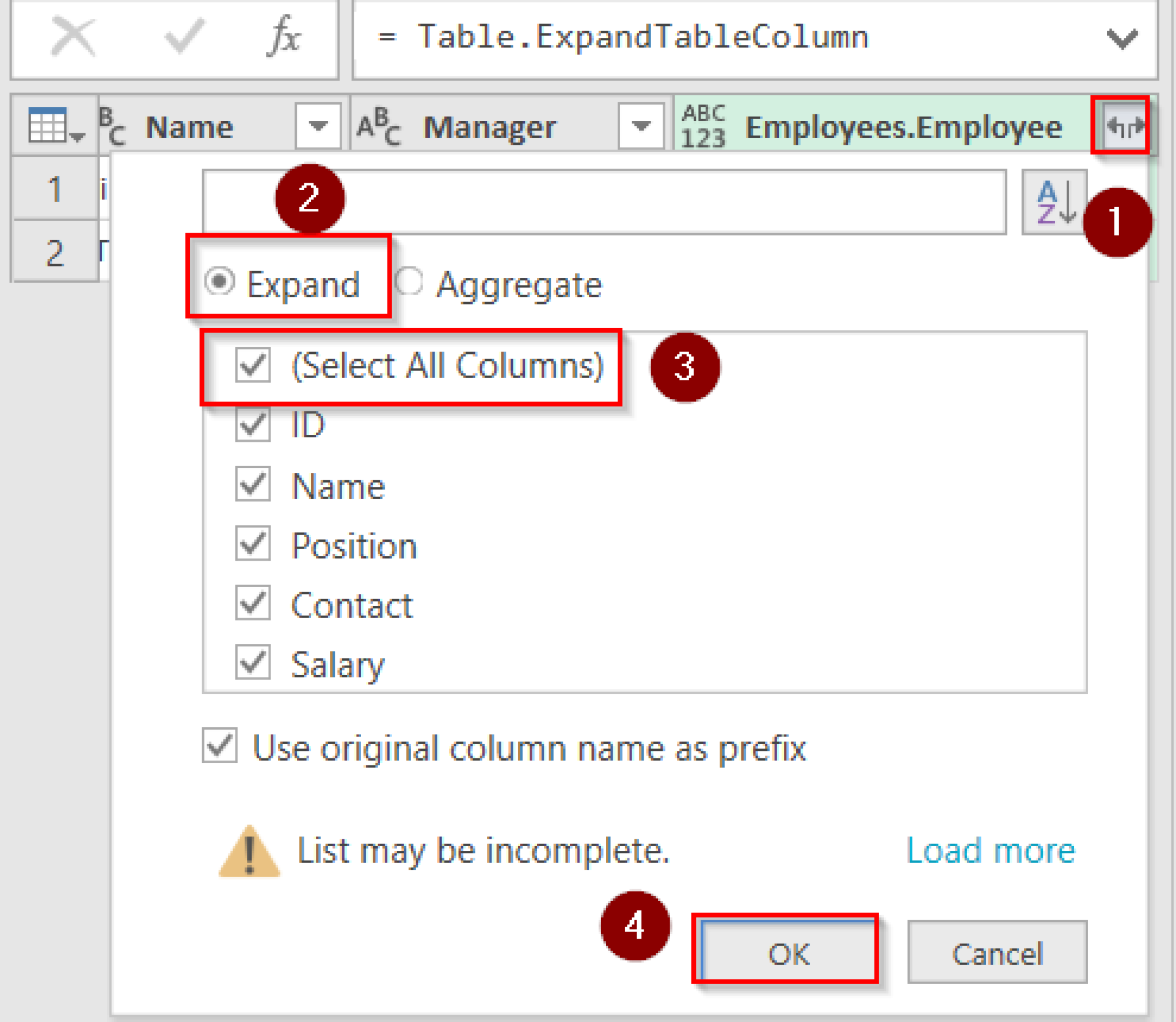Click the Employees.Employee column header

pos(902,125)
